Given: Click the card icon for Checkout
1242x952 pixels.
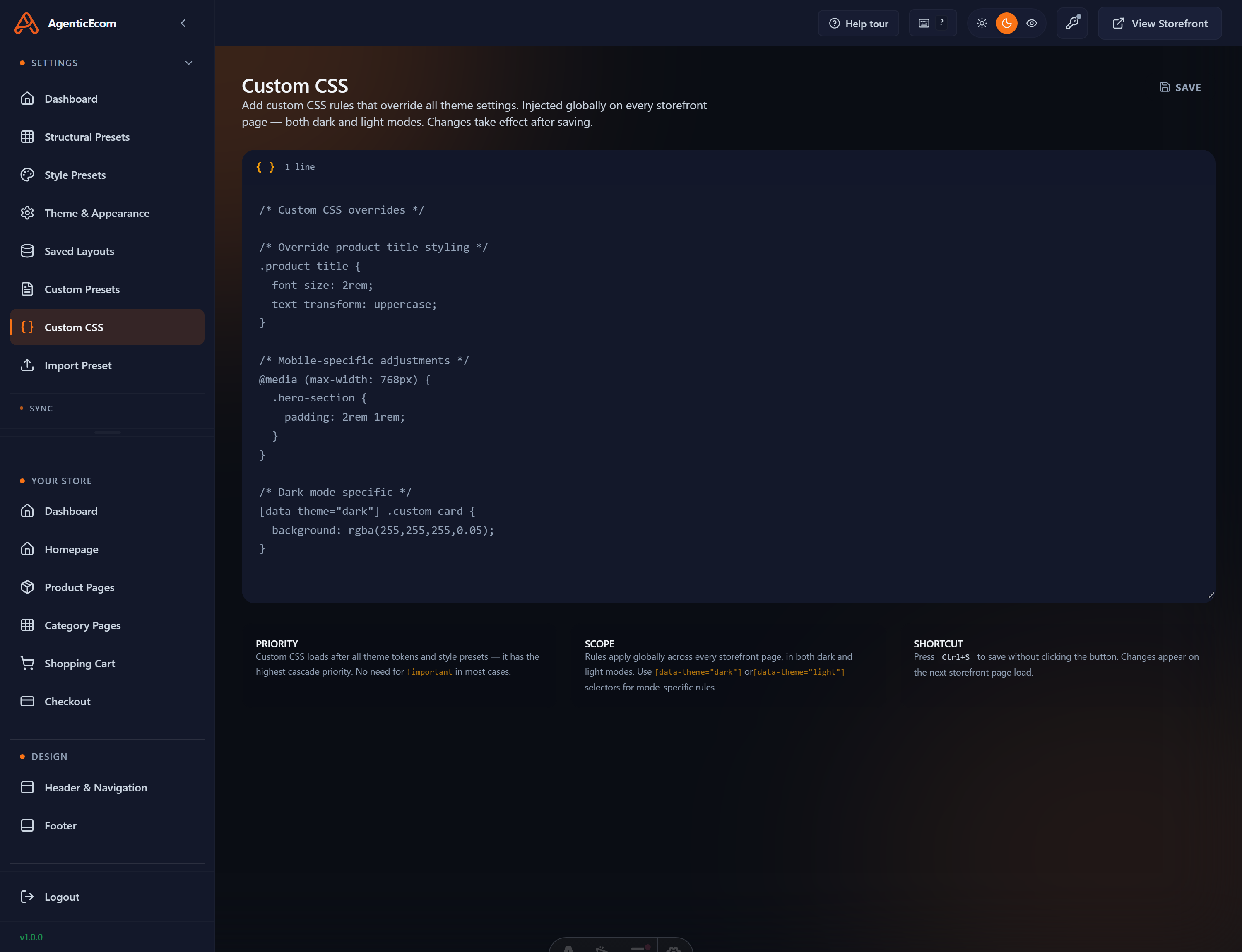Looking at the screenshot, I should [x=27, y=701].
